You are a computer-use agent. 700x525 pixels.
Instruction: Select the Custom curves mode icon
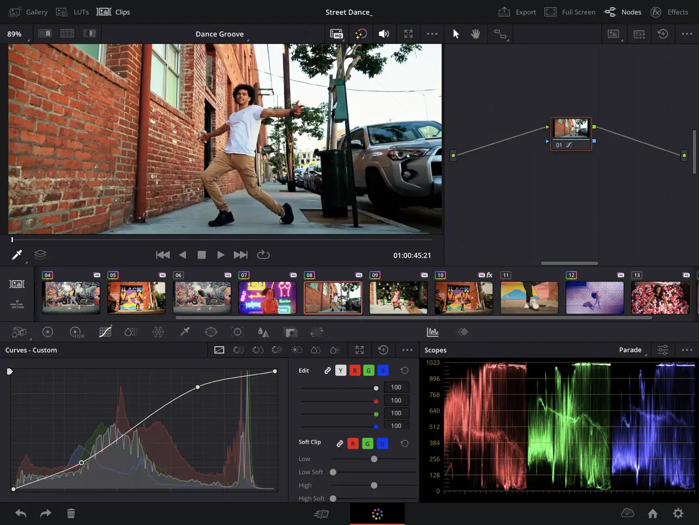(x=219, y=350)
